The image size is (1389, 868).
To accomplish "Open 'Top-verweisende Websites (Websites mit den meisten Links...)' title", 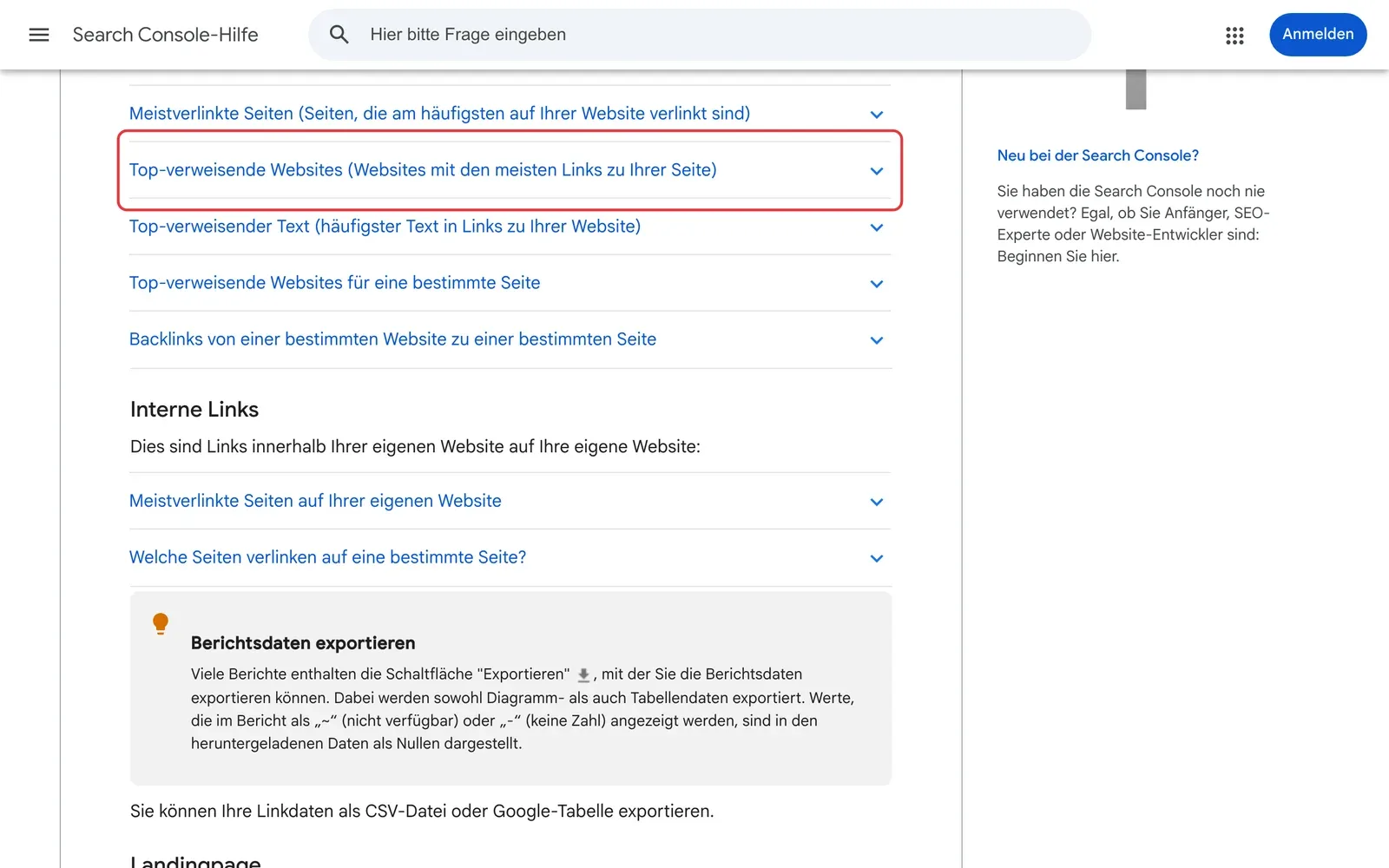I will [x=423, y=170].
